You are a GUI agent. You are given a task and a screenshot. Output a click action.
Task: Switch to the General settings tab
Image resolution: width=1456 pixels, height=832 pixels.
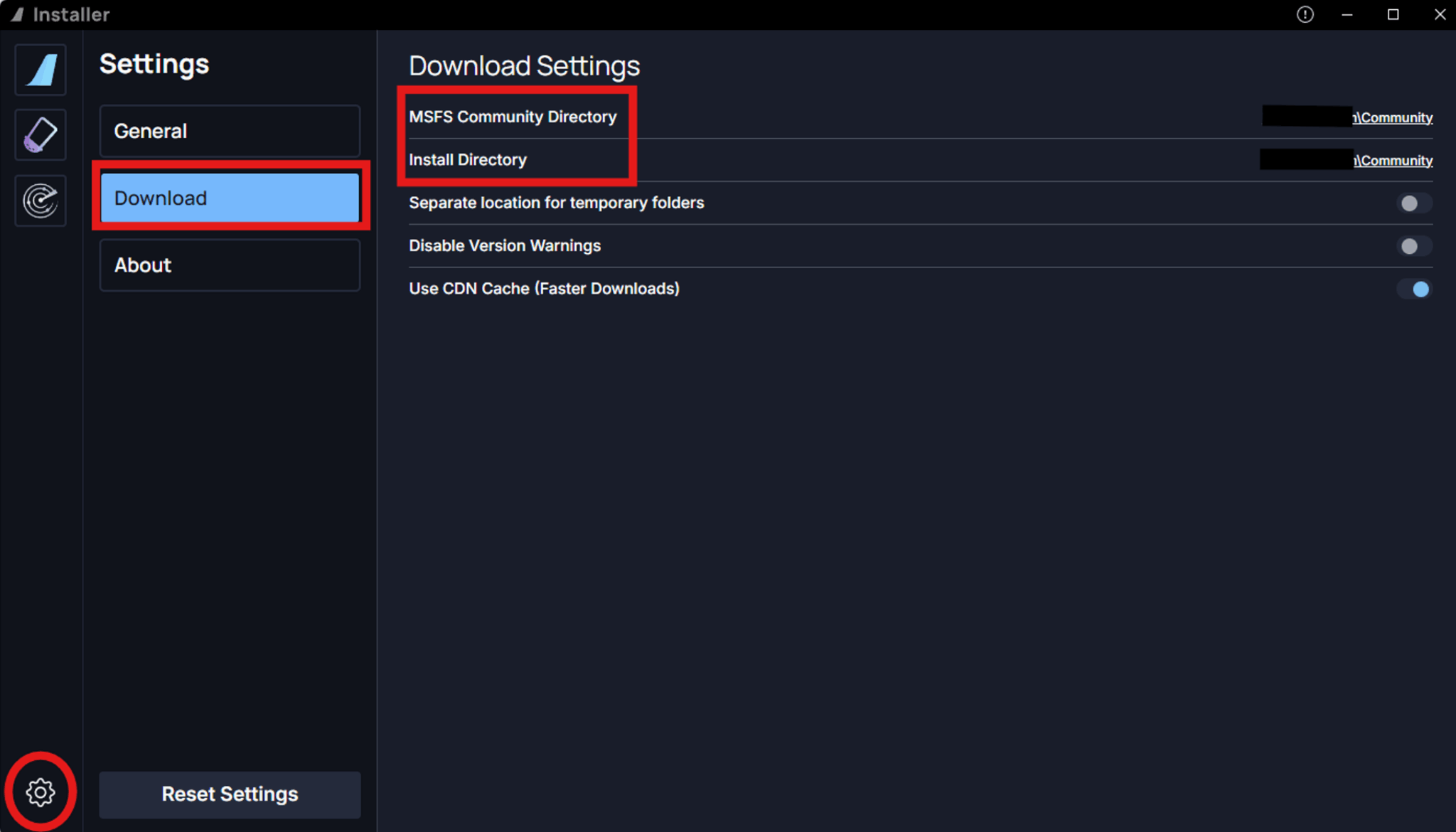coord(229,131)
